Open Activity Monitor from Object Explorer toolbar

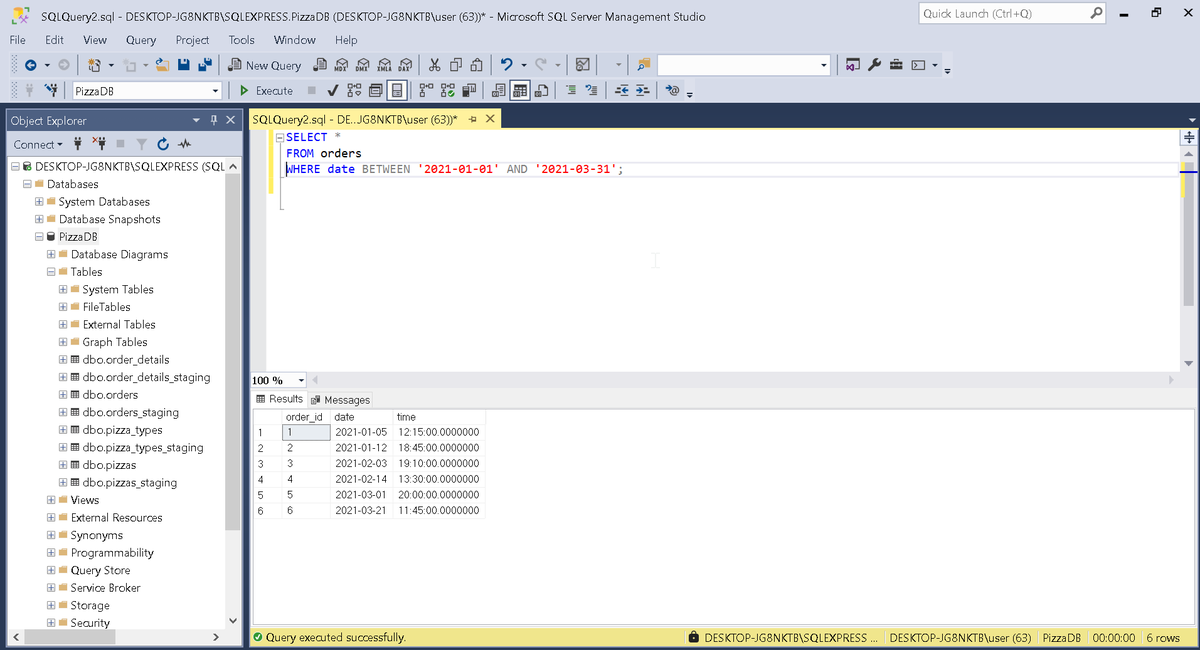183,145
